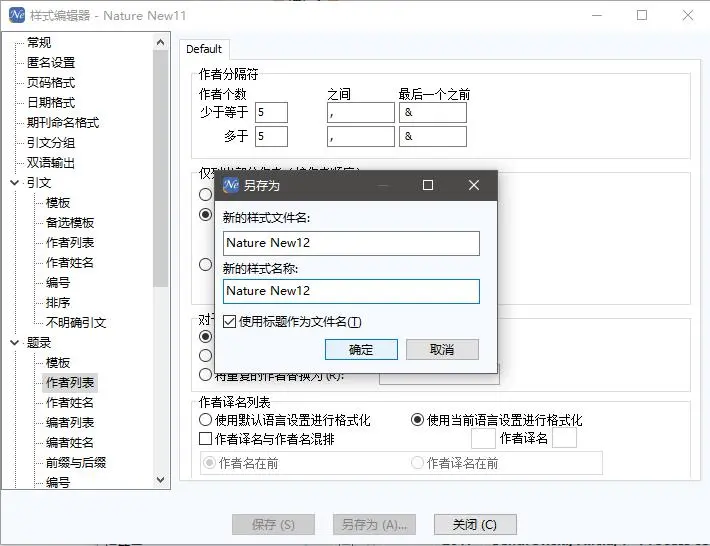This screenshot has width=710, height=546.
Task: Click the 之间 separator field in 多于 row
Action: tap(360, 136)
